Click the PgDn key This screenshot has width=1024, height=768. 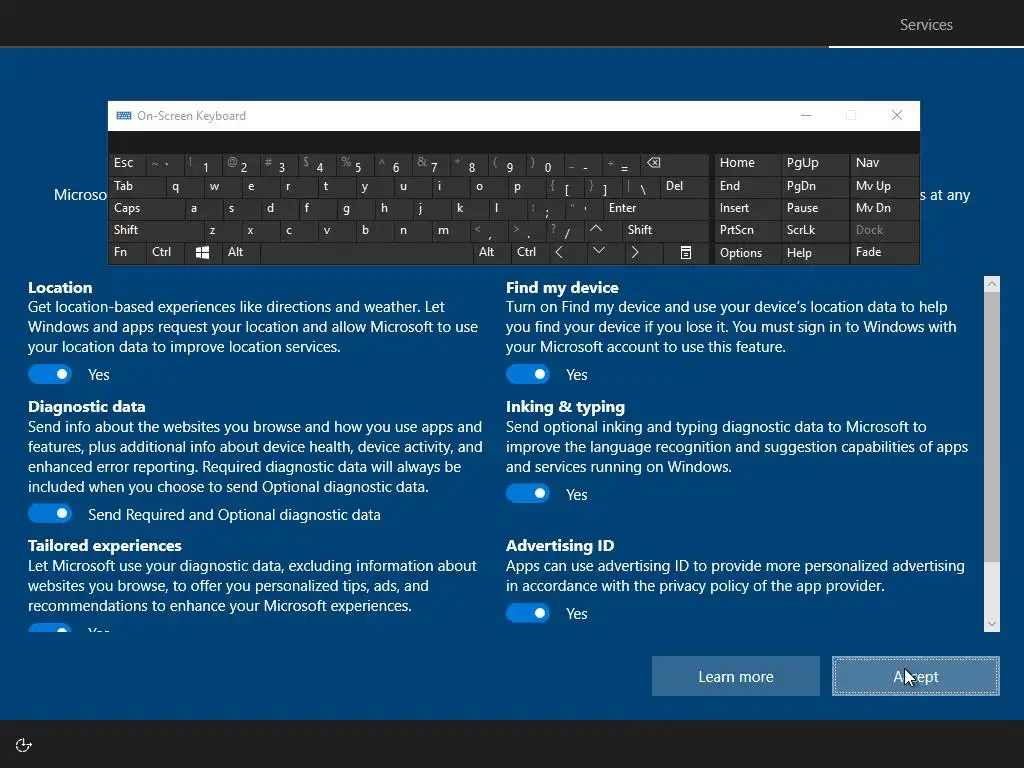click(814, 186)
